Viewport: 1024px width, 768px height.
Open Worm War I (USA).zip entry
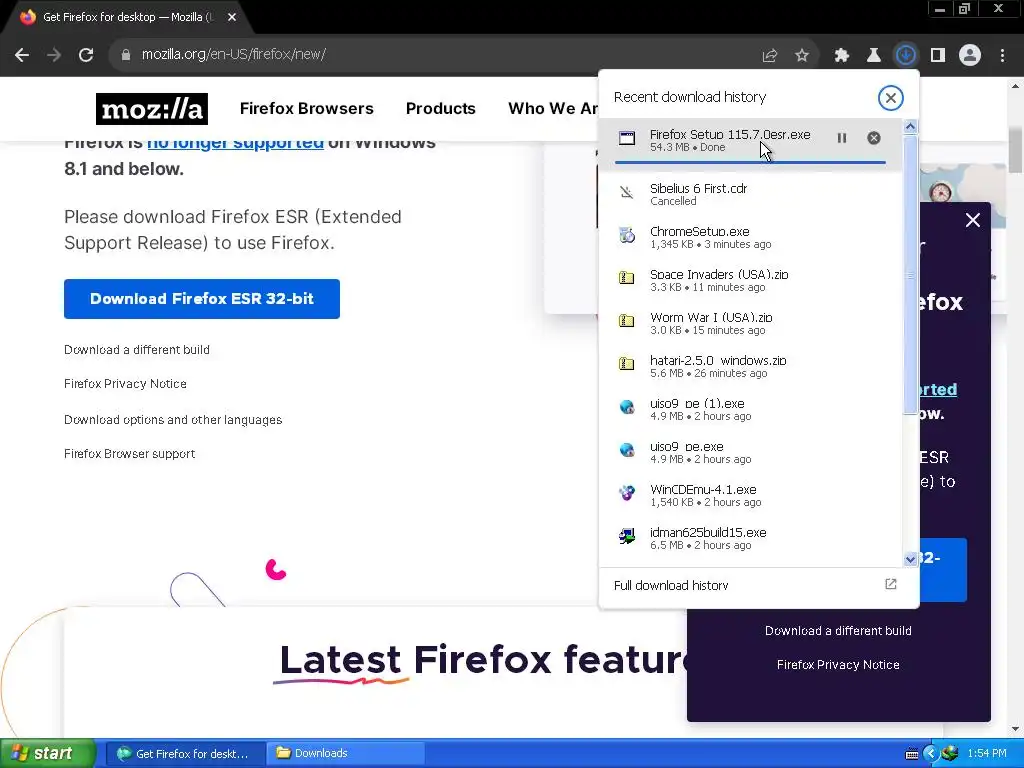click(x=750, y=324)
